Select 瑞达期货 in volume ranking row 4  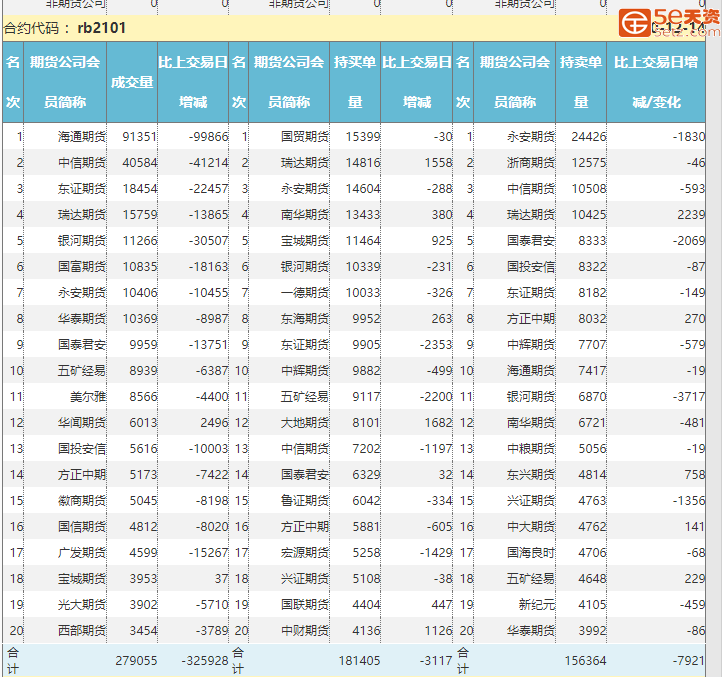pyautogui.click(x=82, y=214)
